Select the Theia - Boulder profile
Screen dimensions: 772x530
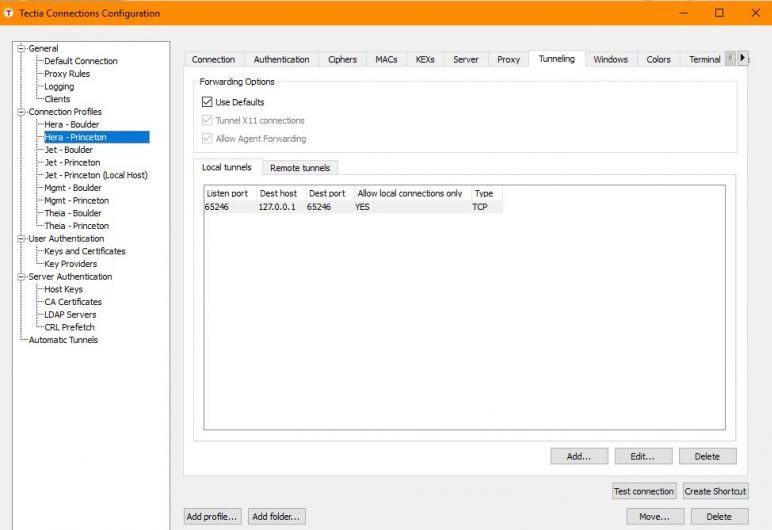coord(73,213)
